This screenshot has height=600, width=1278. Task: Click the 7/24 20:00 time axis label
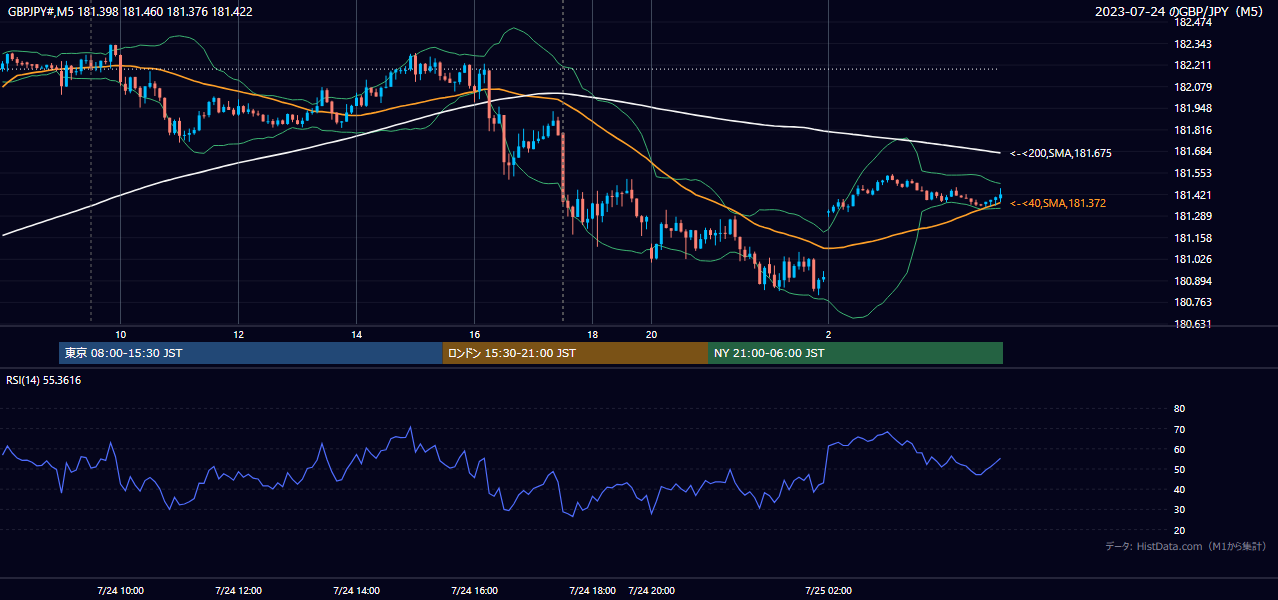pos(652,591)
